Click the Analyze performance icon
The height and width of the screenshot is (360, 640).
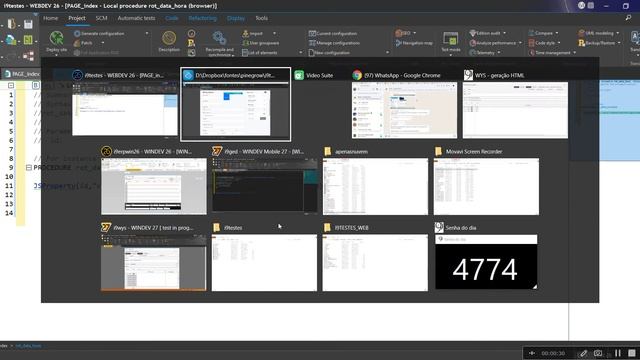(x=473, y=43)
